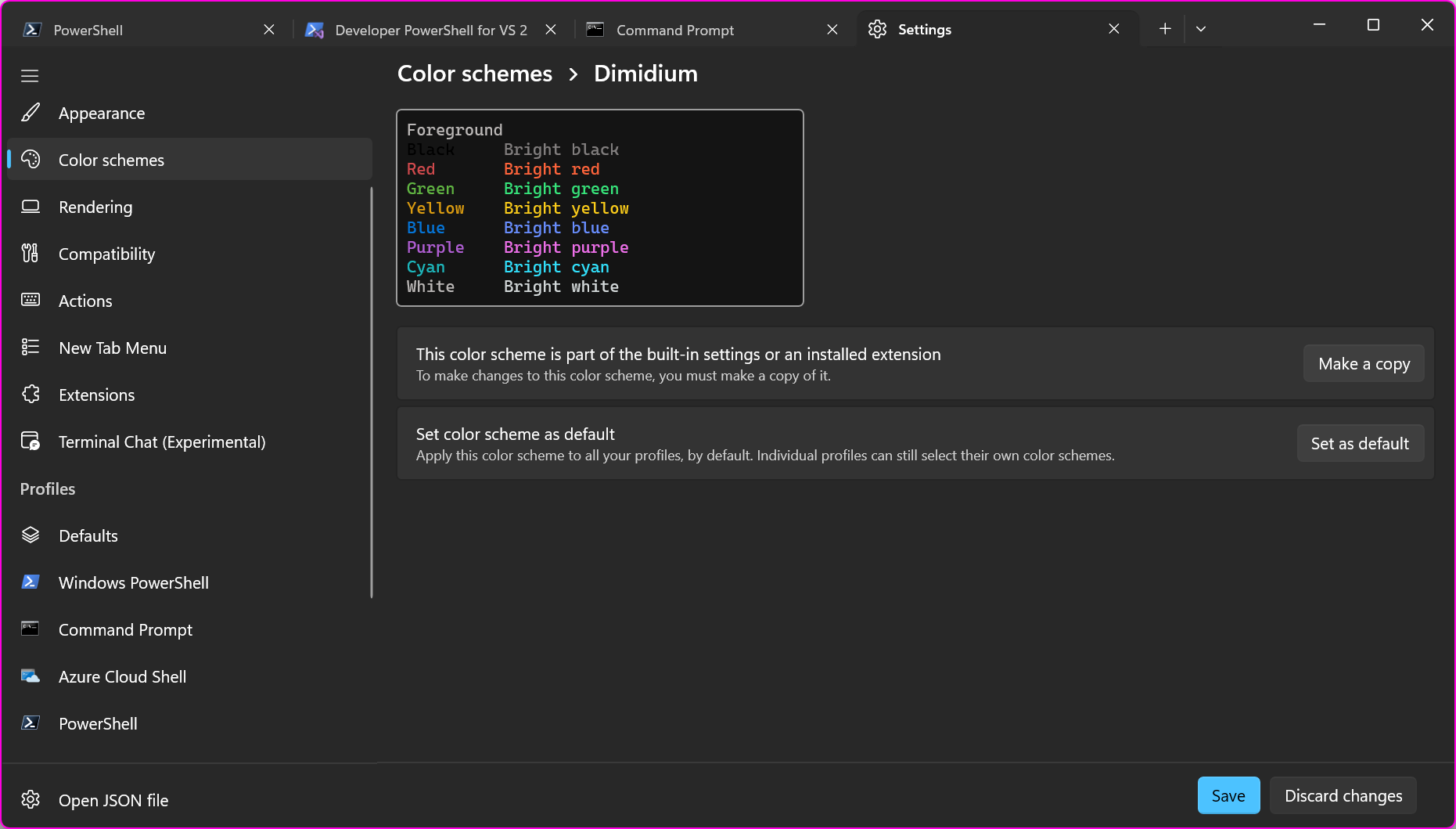Click the Compatibility icon

[x=31, y=254]
